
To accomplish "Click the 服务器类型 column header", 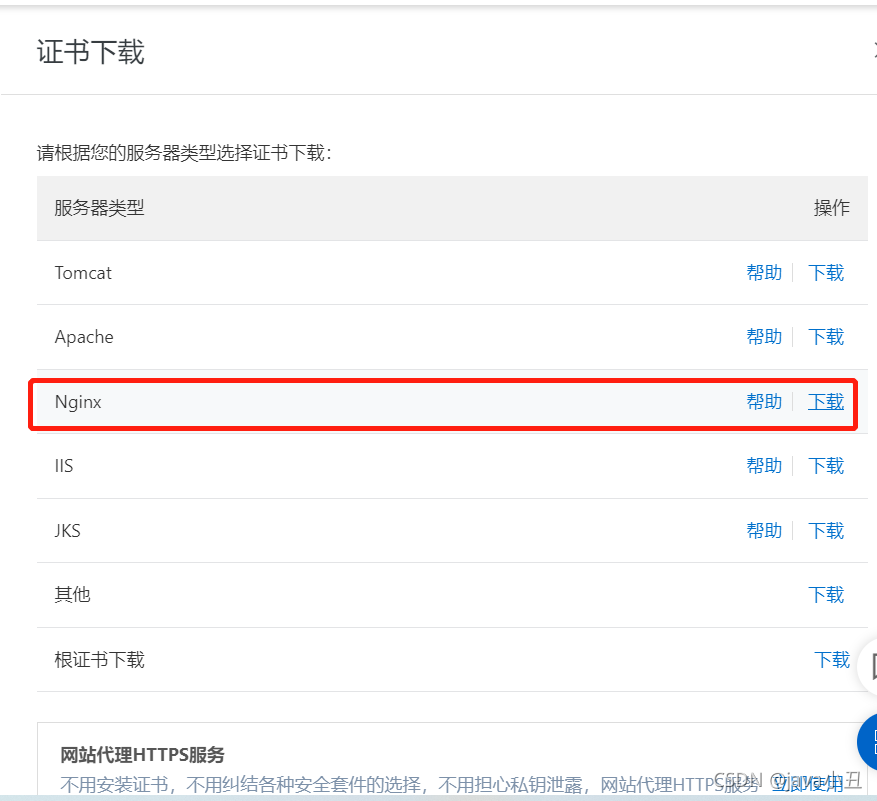I will click(x=100, y=208).
